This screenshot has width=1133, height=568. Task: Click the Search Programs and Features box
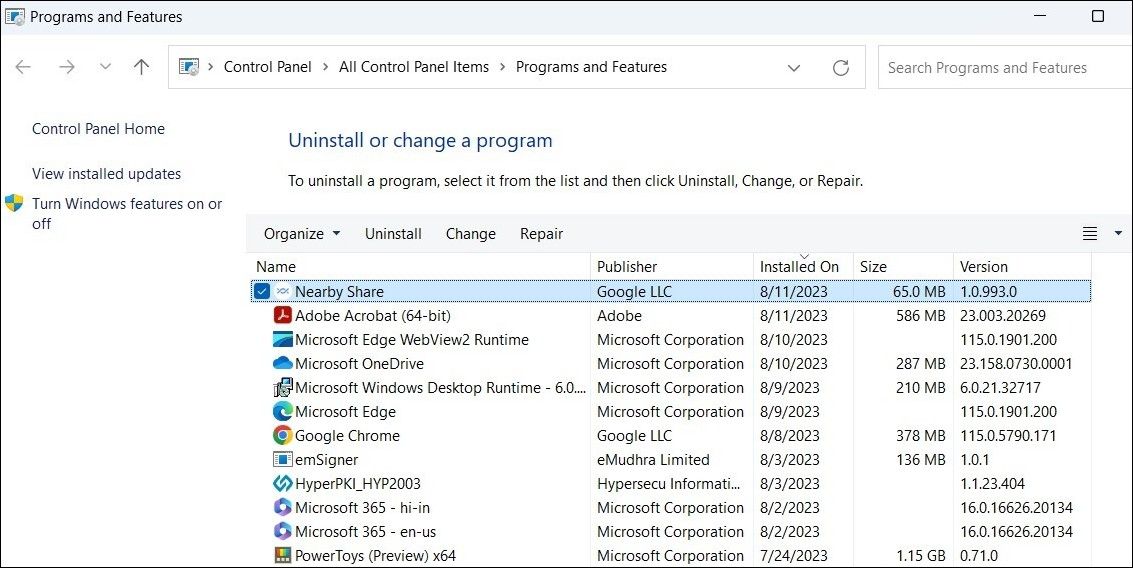[1000, 68]
